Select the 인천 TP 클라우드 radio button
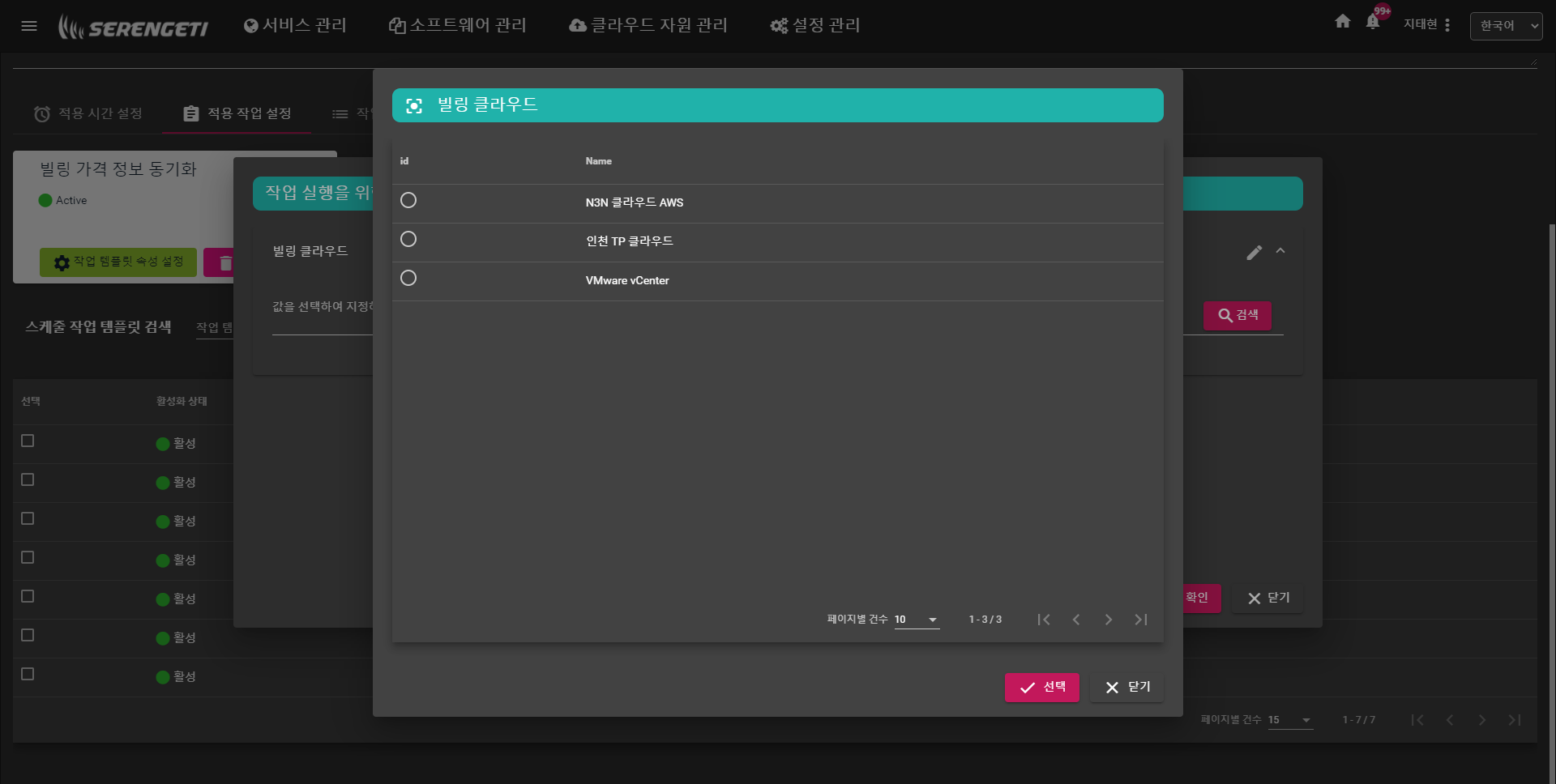Screen dimensions: 1556x784 pos(408,239)
